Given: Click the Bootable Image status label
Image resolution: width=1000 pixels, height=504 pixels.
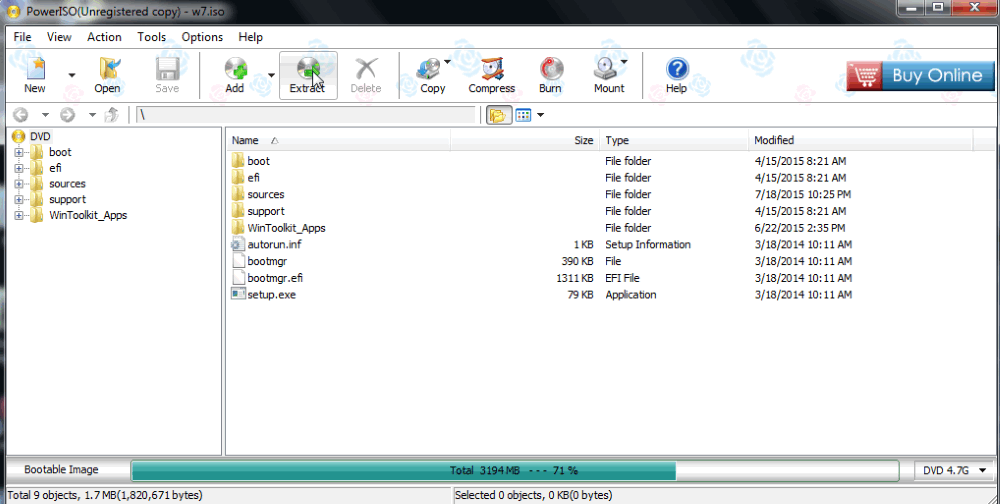Looking at the screenshot, I should pyautogui.click(x=61, y=470).
